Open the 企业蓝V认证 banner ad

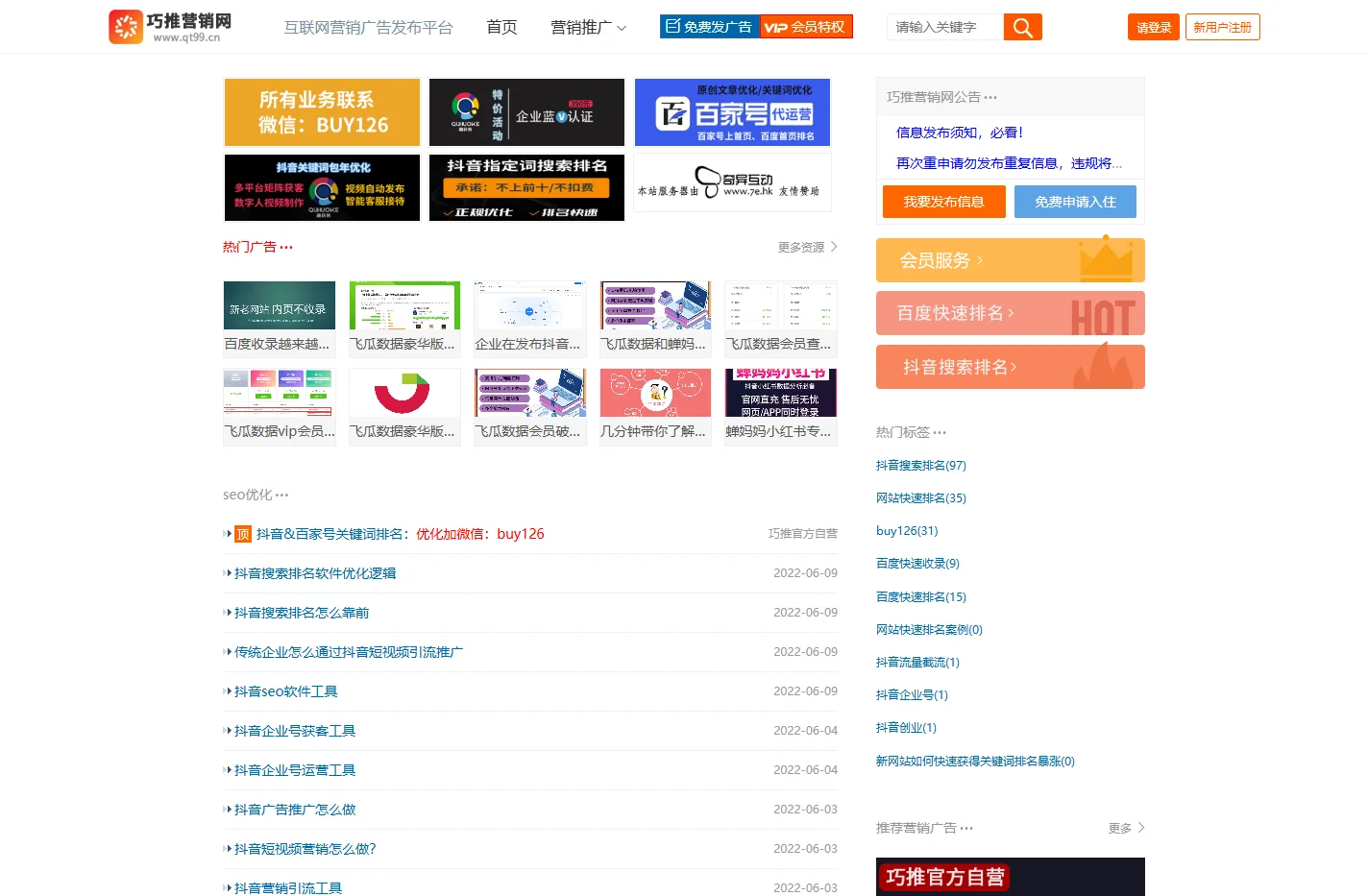click(526, 112)
